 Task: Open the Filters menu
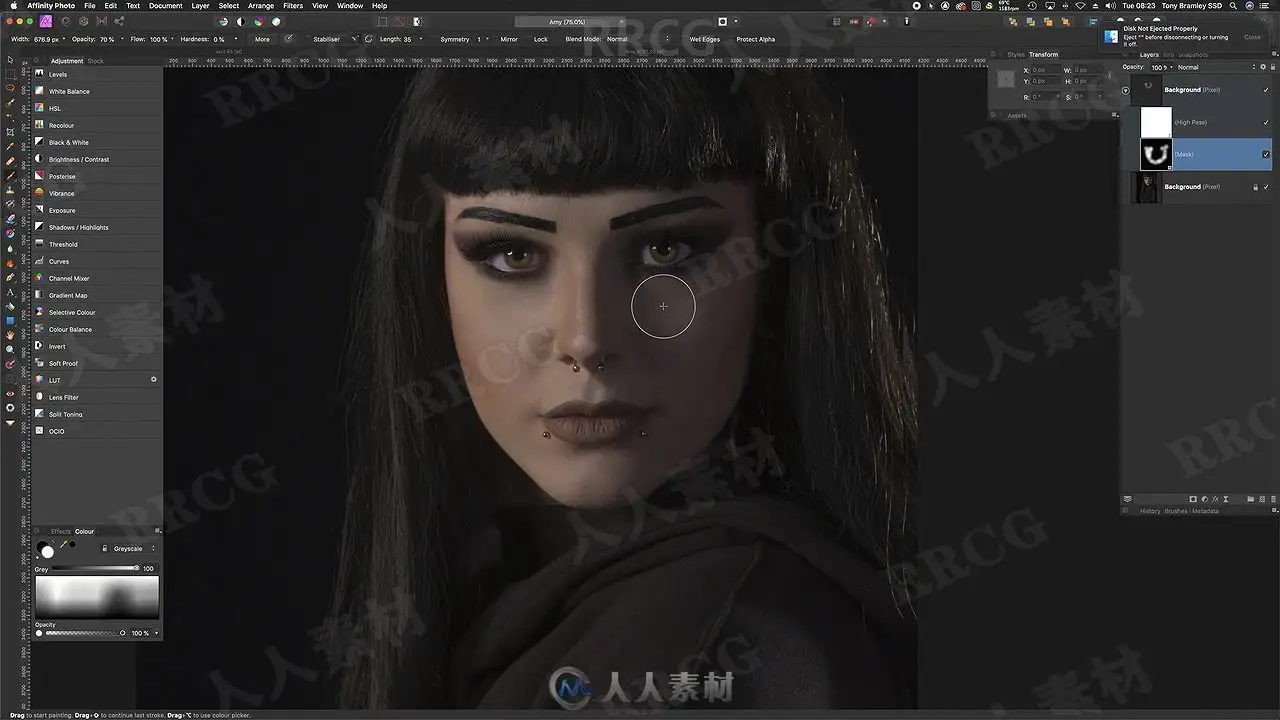pos(293,6)
